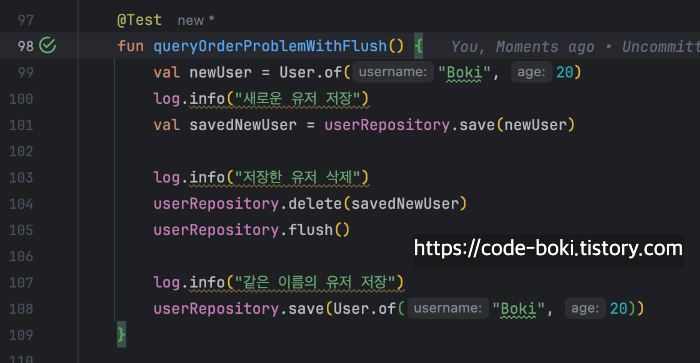Click the closing brace on line 109

(121, 334)
